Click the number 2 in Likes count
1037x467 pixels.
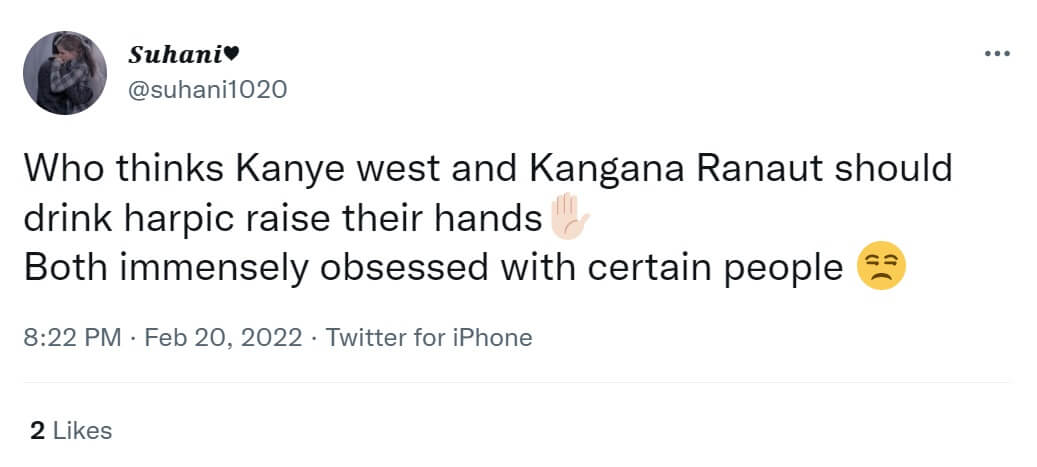pos(38,431)
